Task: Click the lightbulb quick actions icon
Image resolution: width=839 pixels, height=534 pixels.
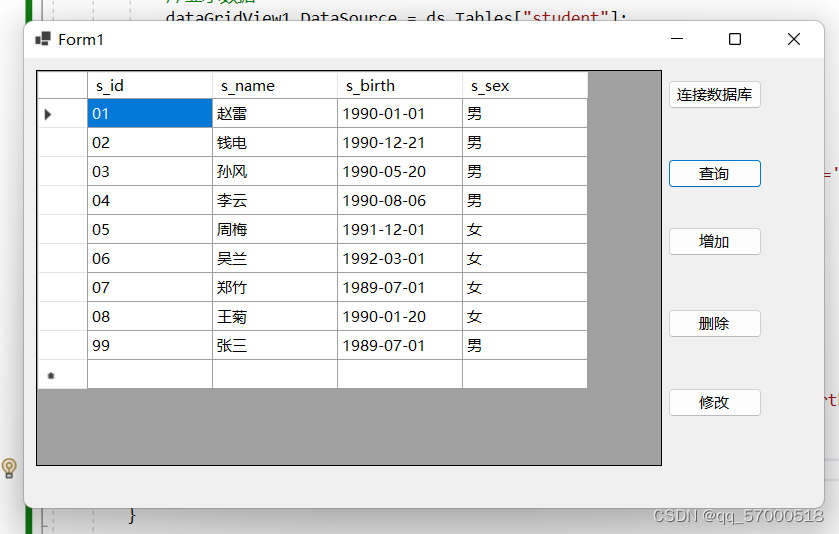Action: click(x=9, y=468)
